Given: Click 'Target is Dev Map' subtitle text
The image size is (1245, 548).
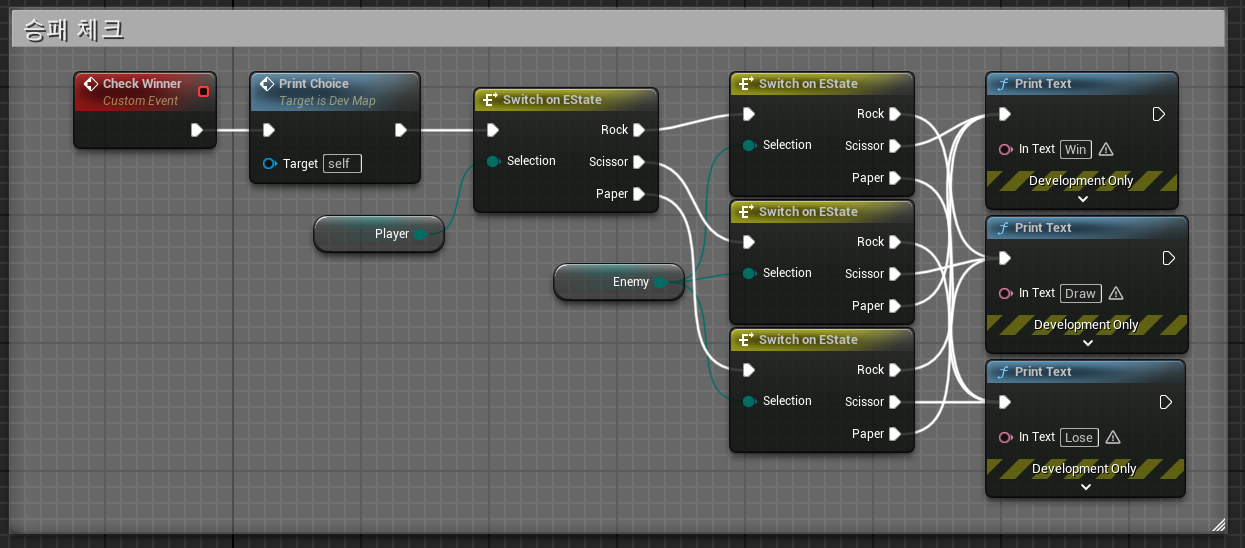Looking at the screenshot, I should coord(327,101).
